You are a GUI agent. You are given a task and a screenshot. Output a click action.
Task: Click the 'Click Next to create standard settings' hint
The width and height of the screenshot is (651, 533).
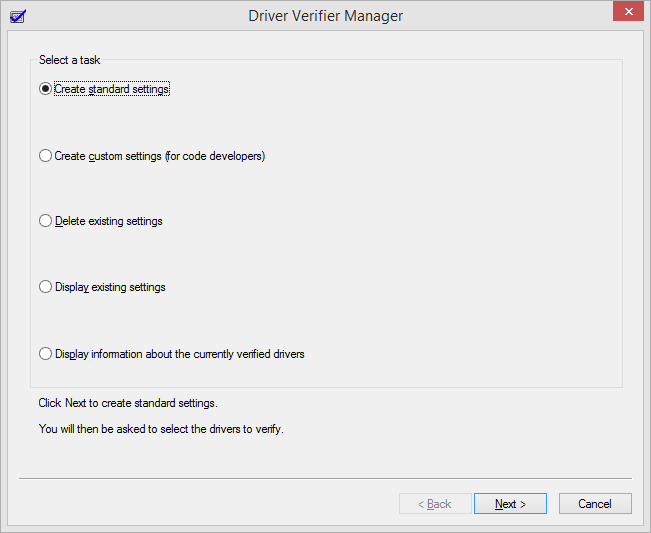coord(128,403)
